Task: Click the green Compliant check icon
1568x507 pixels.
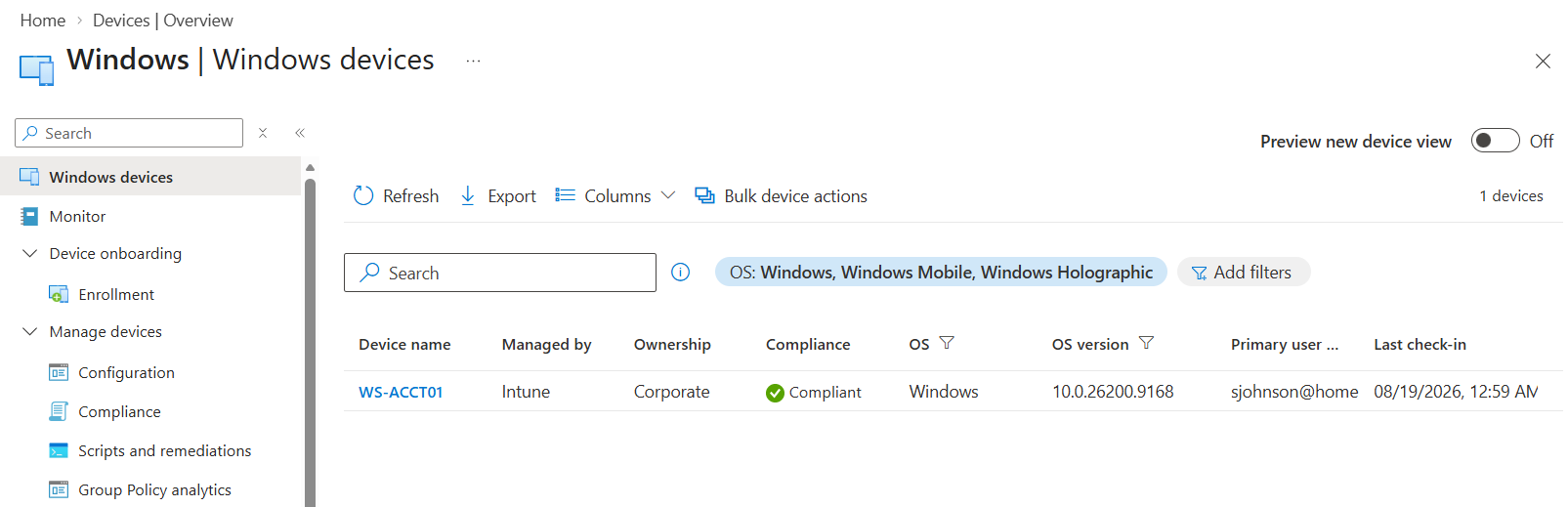Action: (775, 393)
